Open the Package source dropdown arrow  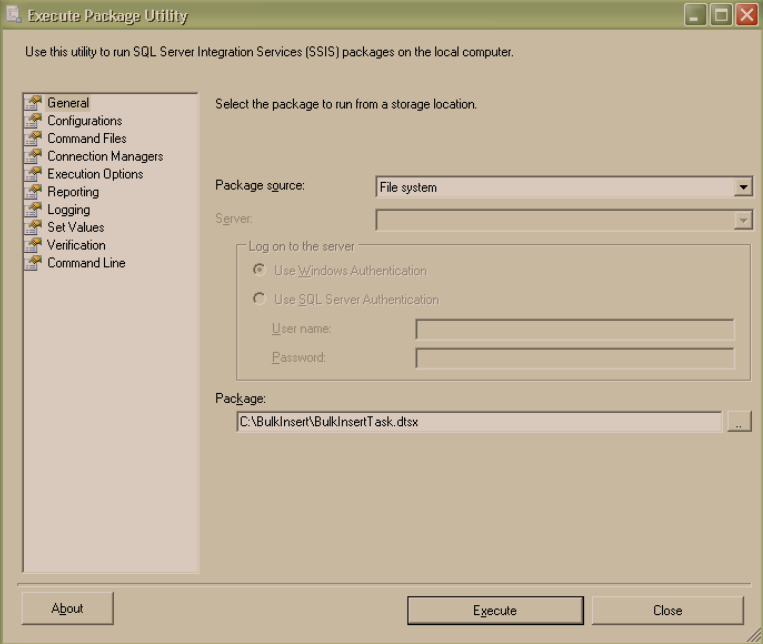pyautogui.click(x=743, y=187)
